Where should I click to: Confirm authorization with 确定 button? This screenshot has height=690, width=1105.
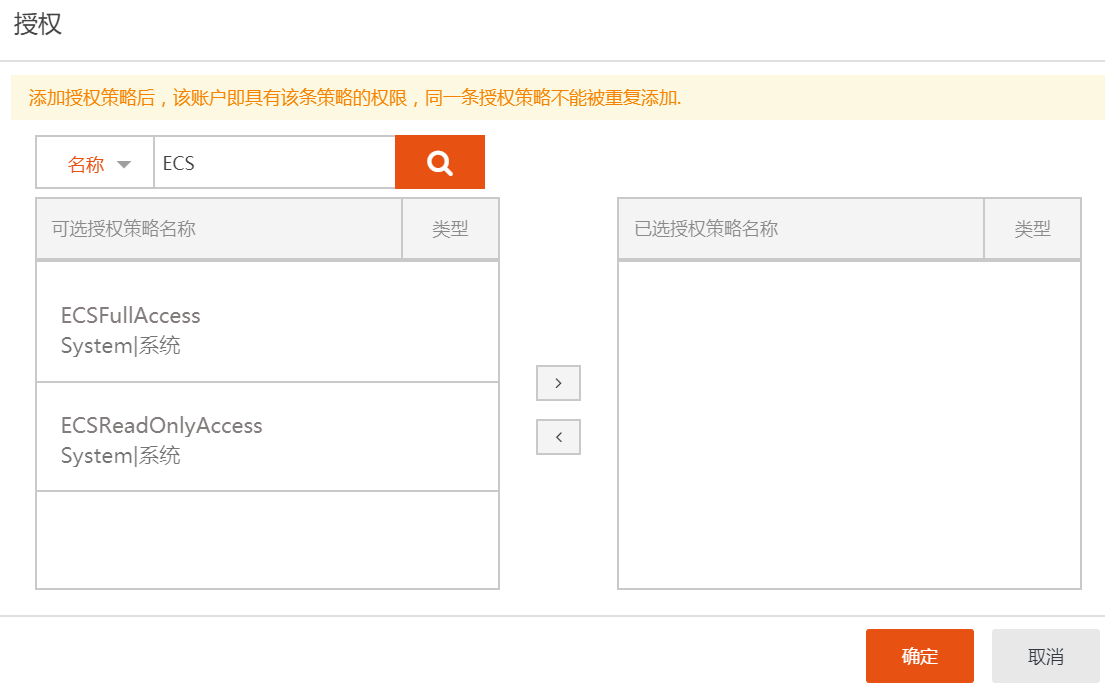point(920,656)
